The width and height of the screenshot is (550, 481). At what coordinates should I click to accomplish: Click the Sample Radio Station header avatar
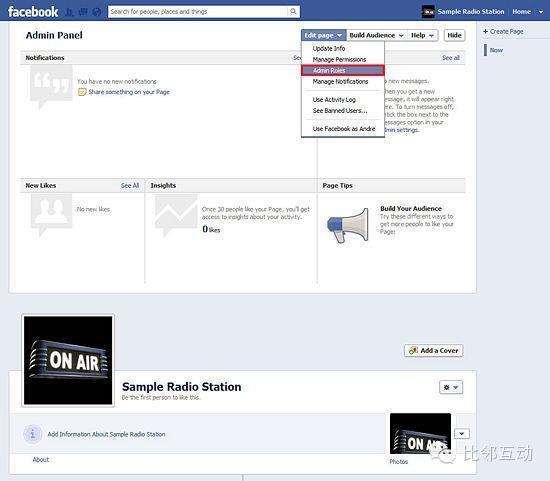(x=428, y=12)
